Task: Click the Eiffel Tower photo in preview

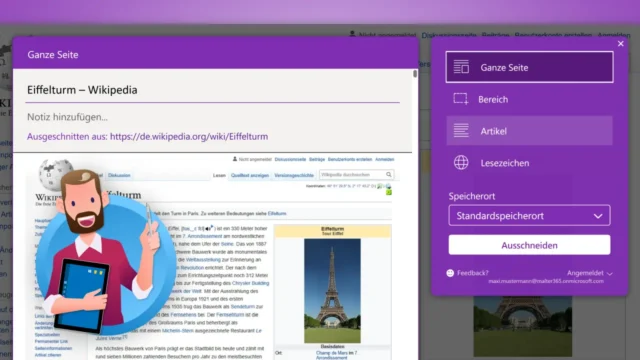Action: pyautogui.click(x=332, y=291)
